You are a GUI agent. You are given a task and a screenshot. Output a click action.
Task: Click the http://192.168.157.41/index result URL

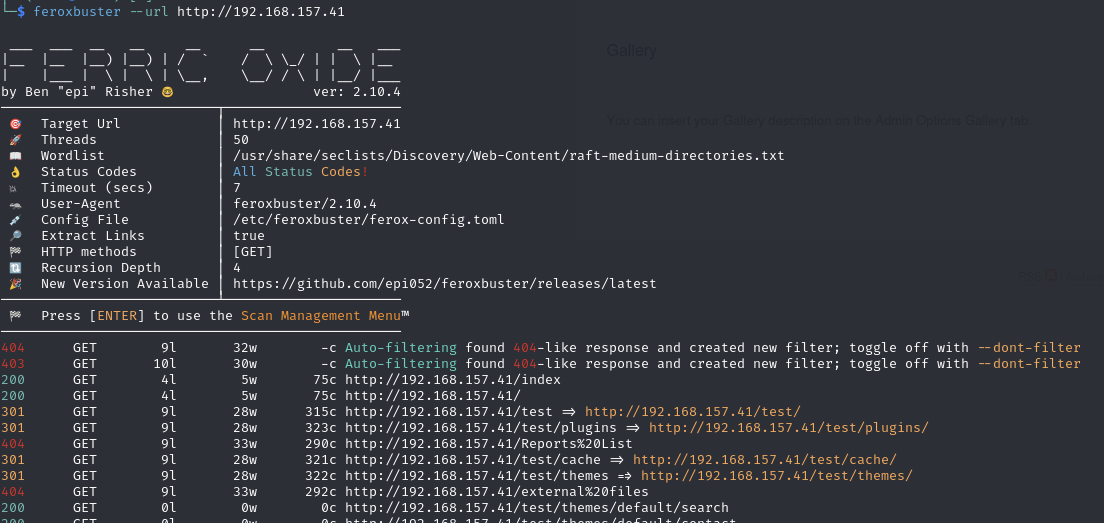point(452,380)
